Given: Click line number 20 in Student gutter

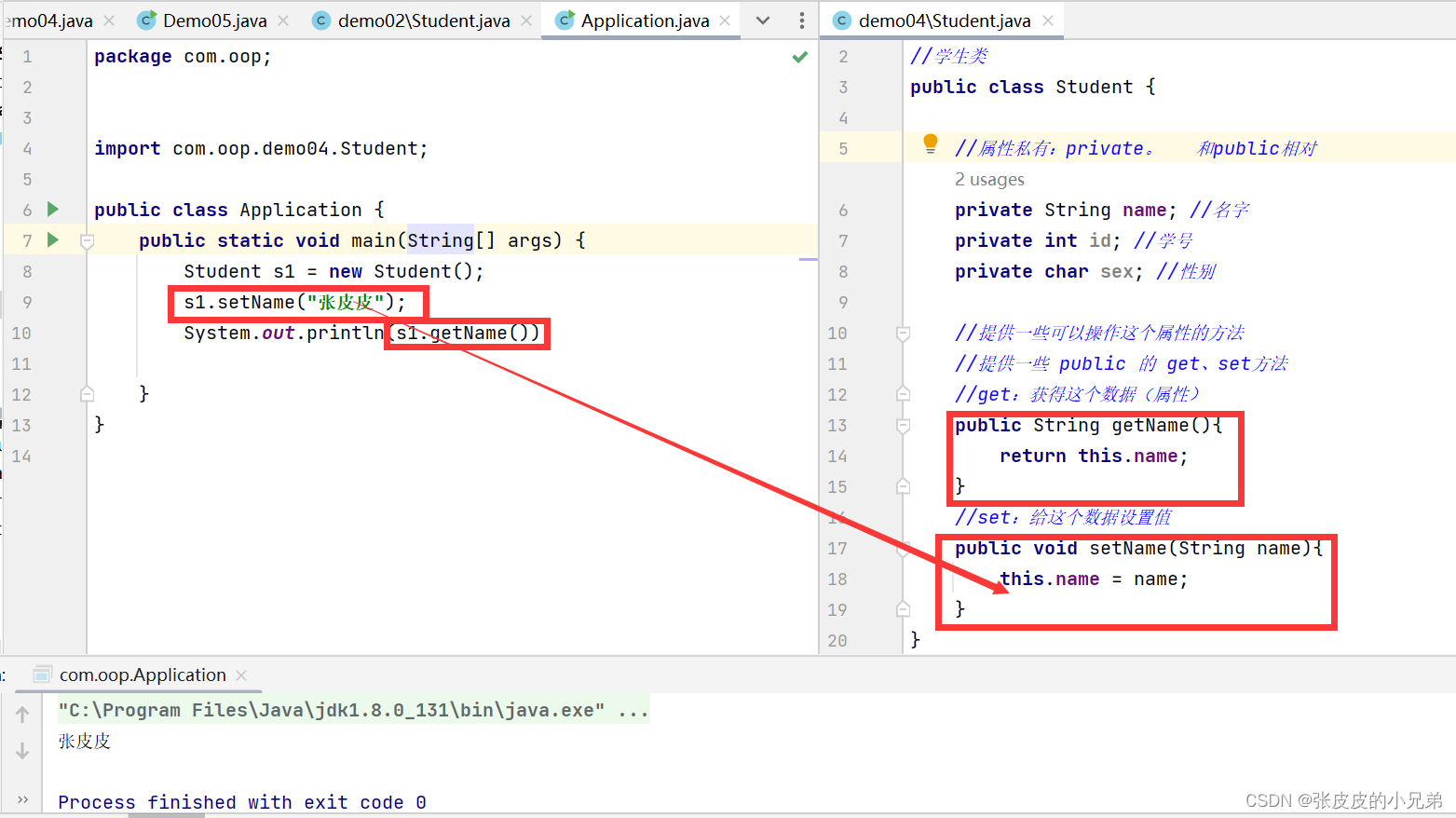Looking at the screenshot, I should click(837, 640).
